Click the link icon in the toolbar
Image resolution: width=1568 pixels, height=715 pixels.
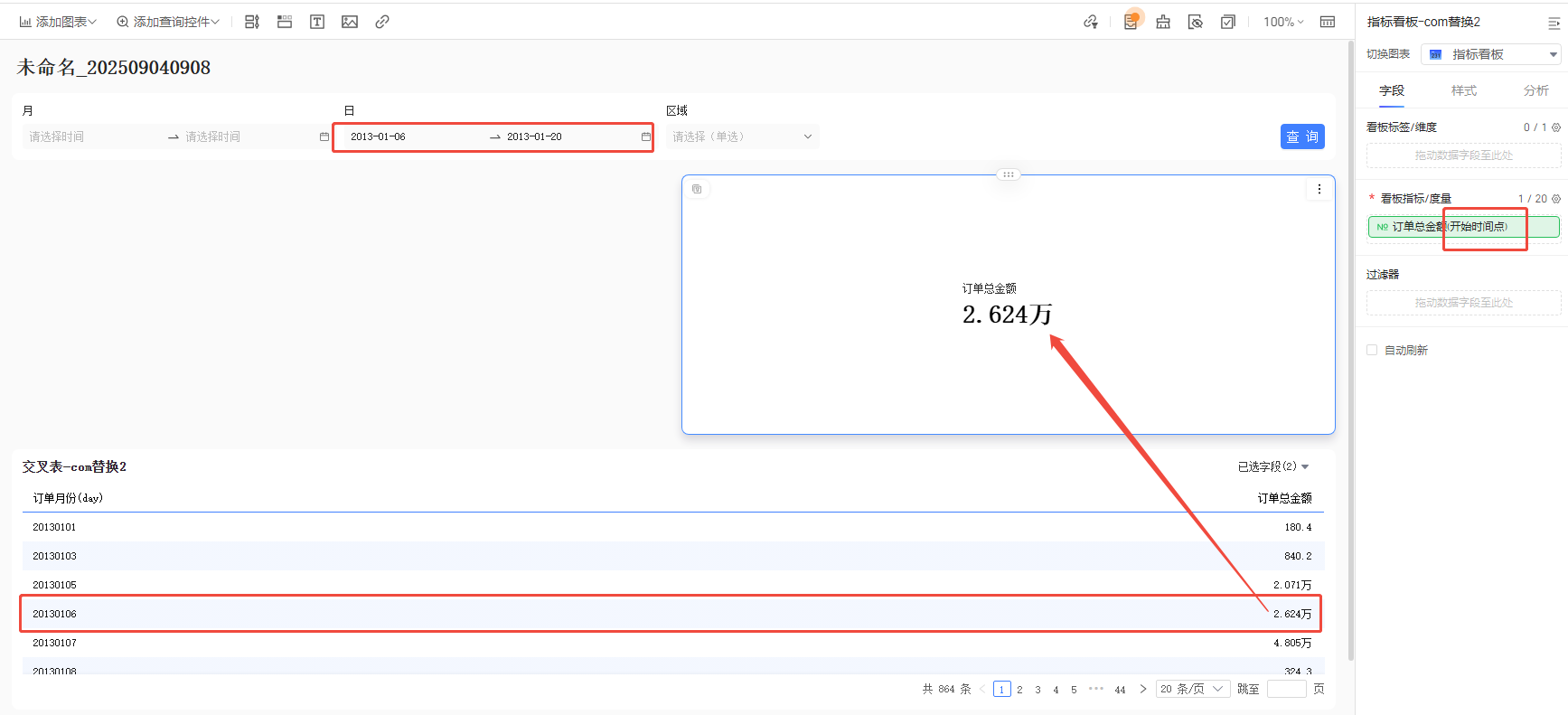click(382, 22)
